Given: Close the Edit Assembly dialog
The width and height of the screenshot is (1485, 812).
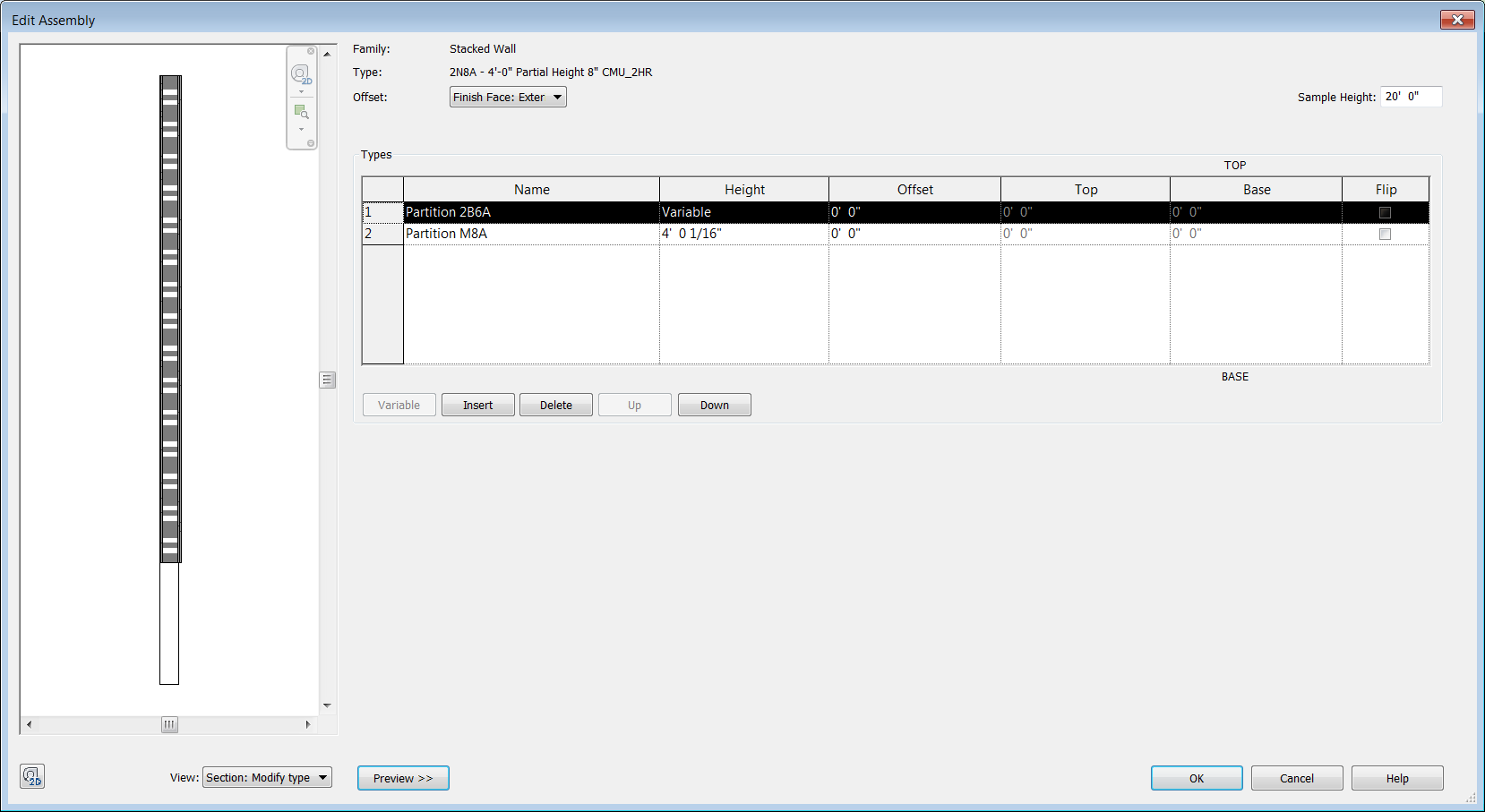Looking at the screenshot, I should [1457, 20].
